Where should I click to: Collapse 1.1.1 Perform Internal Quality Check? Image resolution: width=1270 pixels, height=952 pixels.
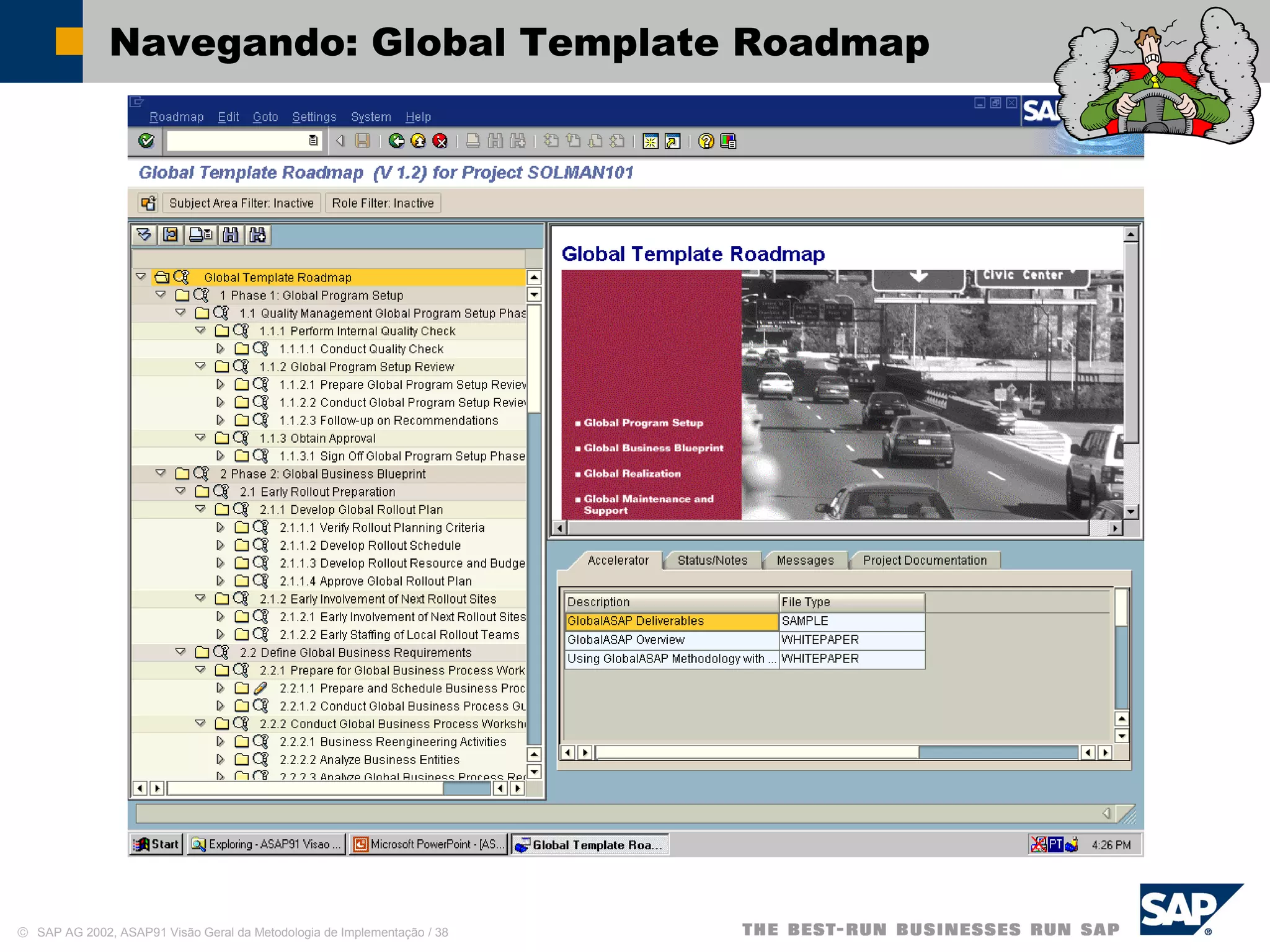tap(200, 330)
